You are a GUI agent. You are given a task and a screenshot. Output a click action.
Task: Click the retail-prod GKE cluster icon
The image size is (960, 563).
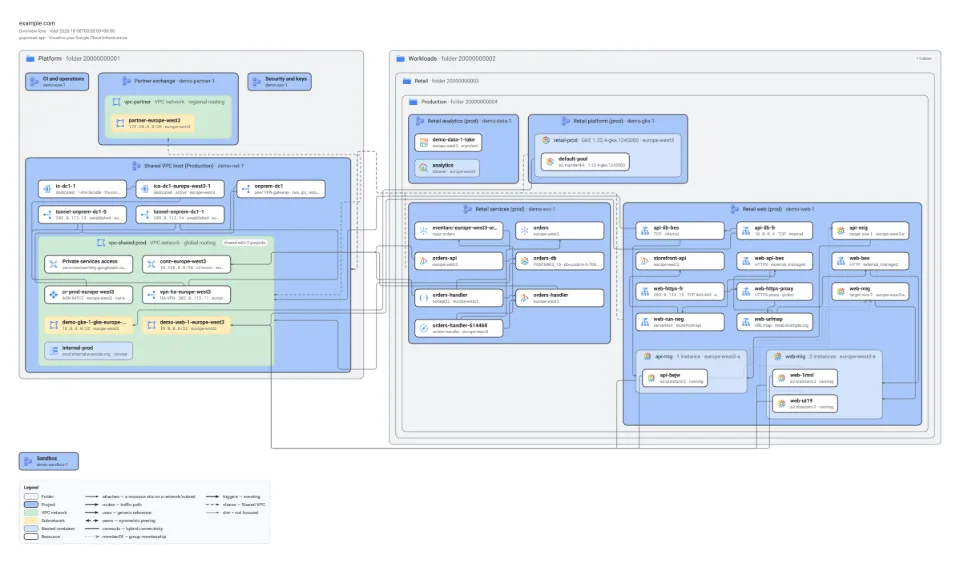[546, 140]
